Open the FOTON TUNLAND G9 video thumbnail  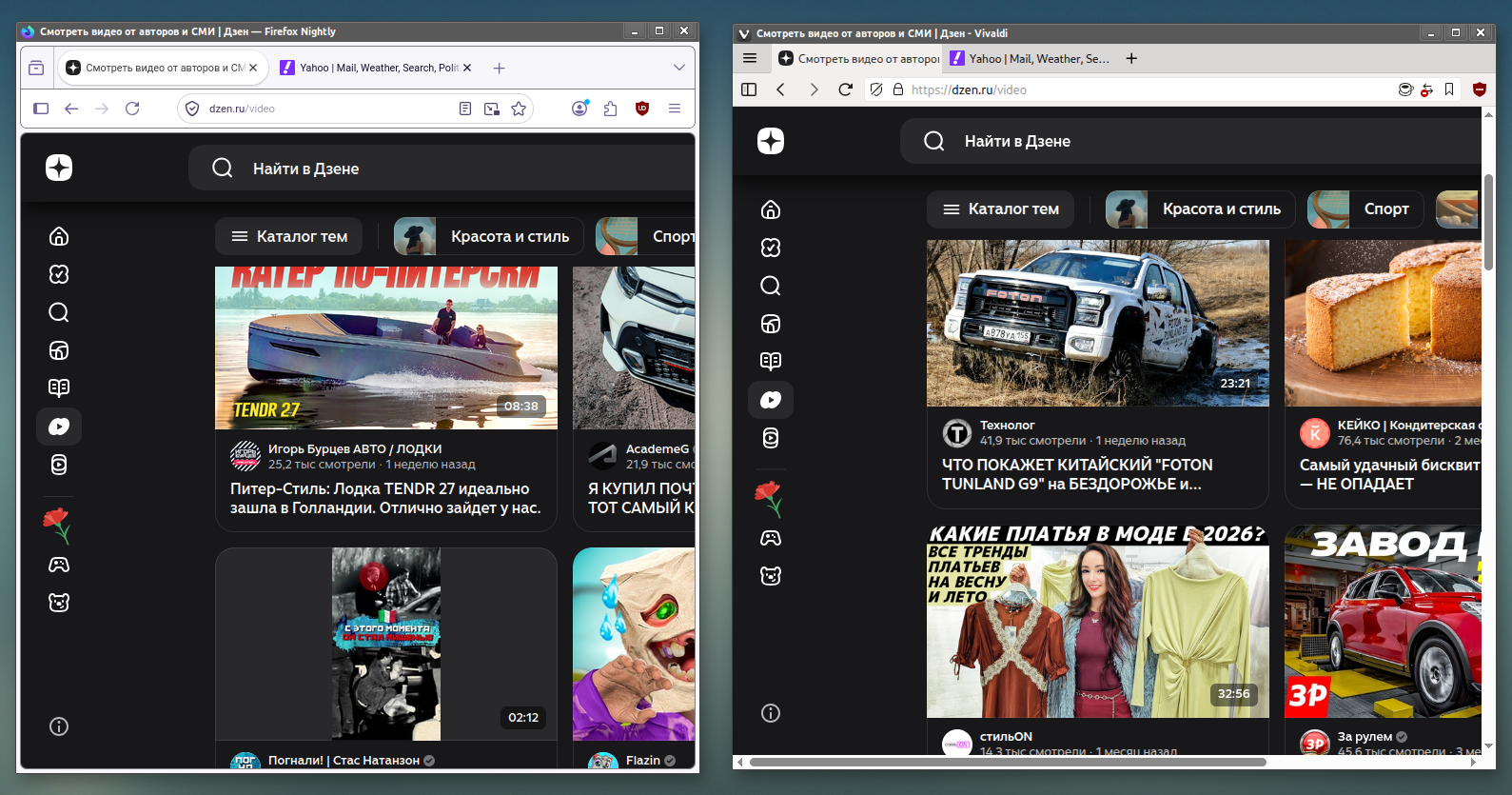coord(1097,323)
